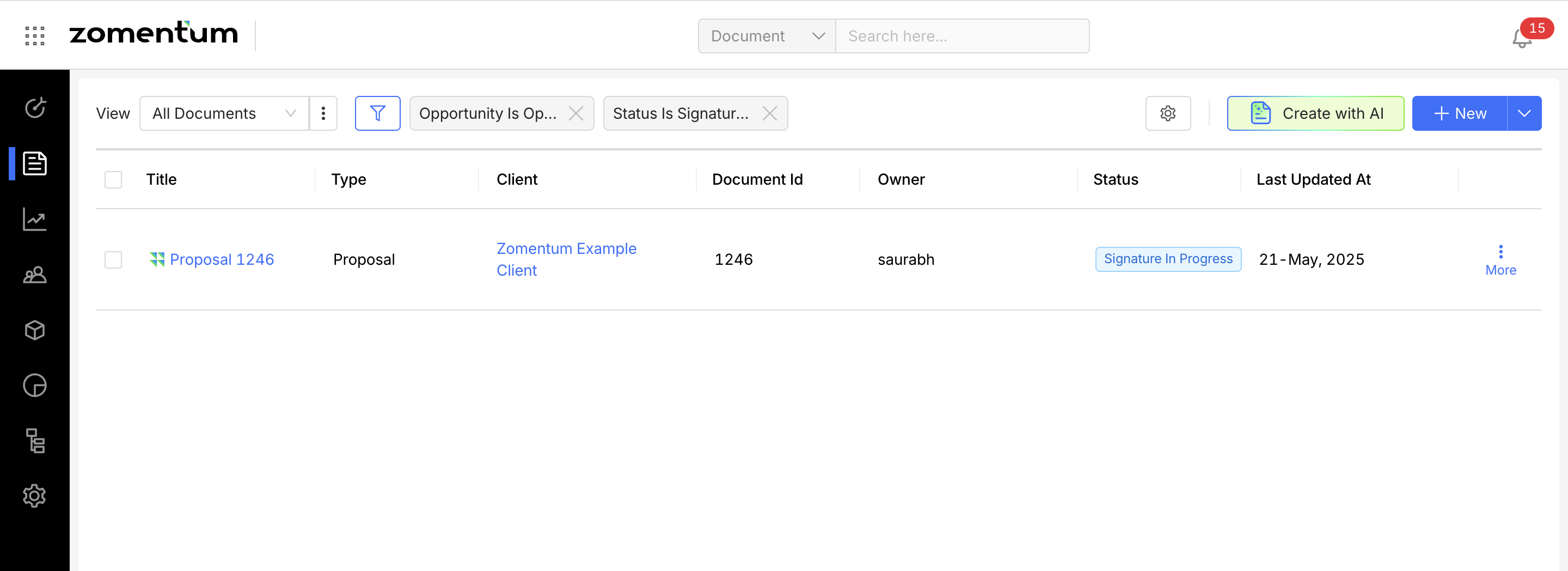Open the Proposal 1246 link

pyautogui.click(x=222, y=259)
